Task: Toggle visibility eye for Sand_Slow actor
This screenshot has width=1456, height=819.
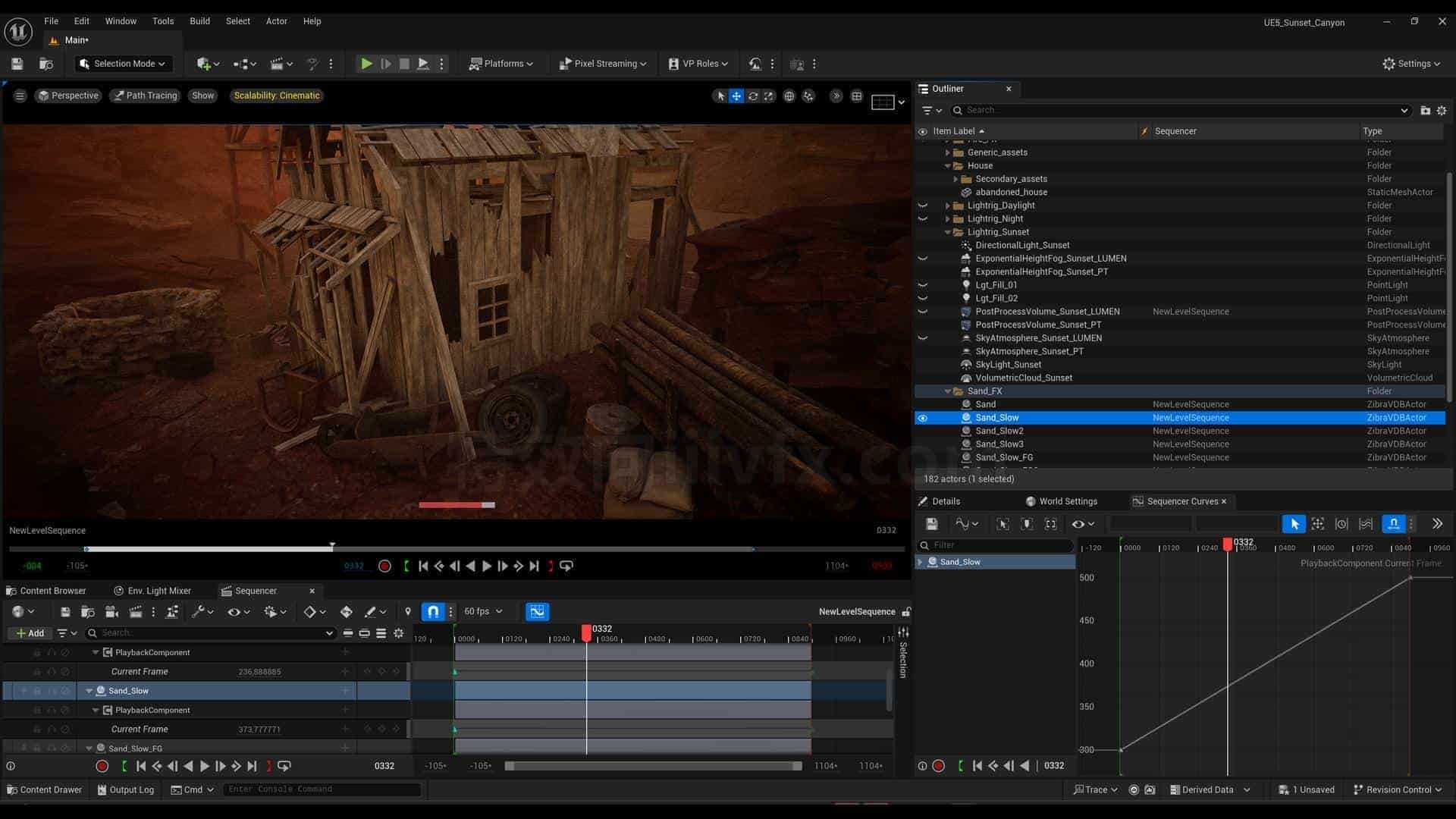Action: click(923, 418)
